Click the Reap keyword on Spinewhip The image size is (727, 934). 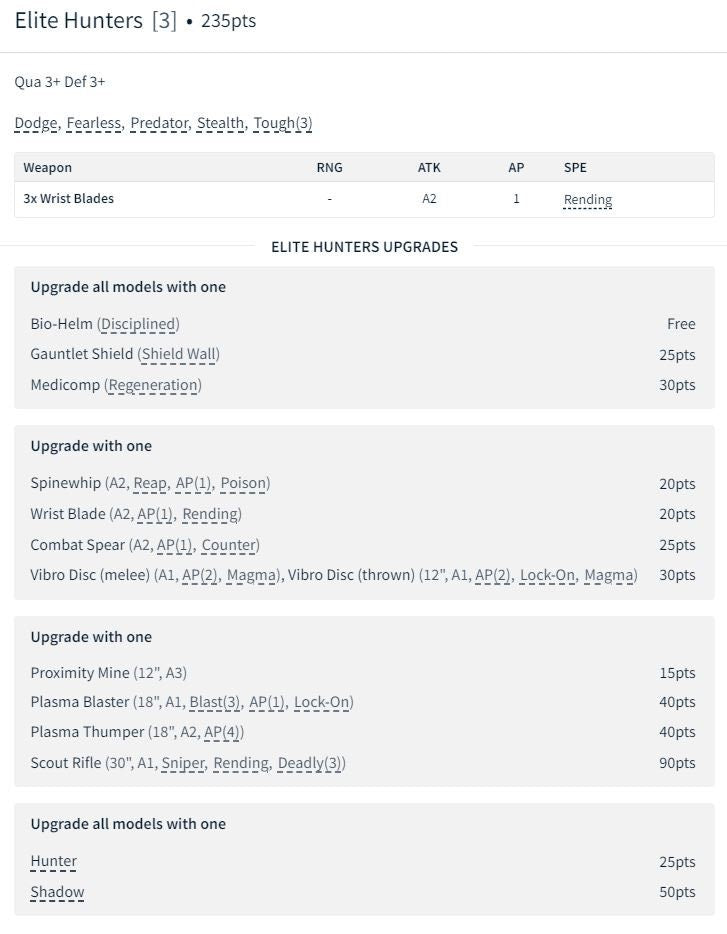150,483
